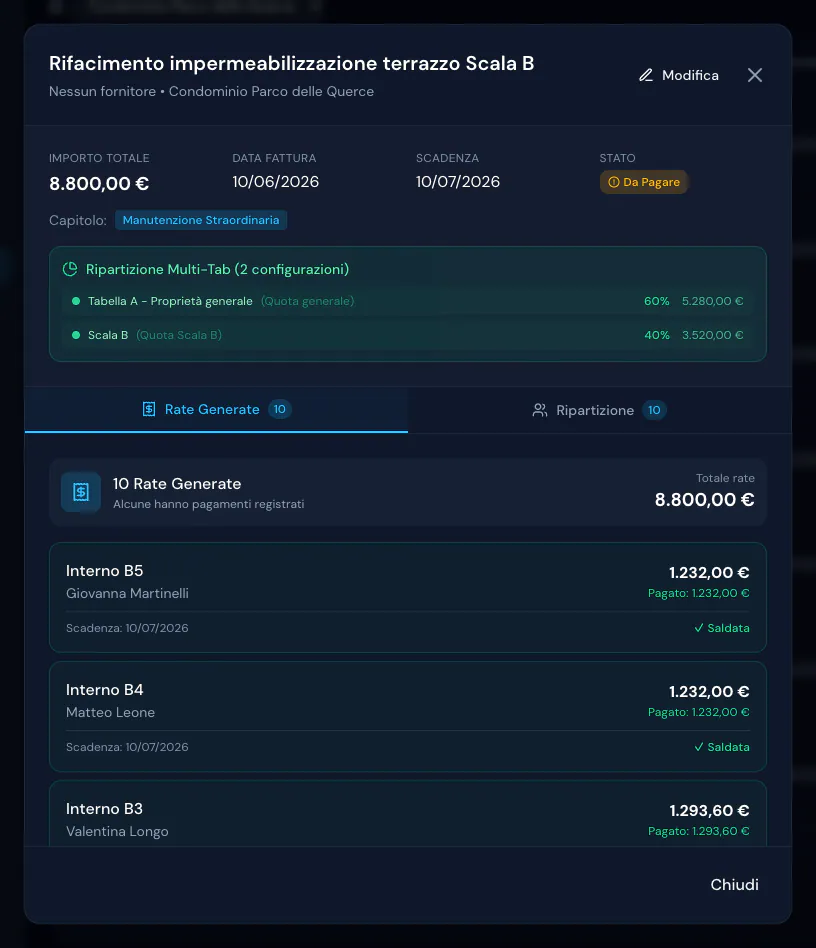Click the receipt icon in Rate Generate tab
The image size is (816, 948).
click(x=149, y=409)
